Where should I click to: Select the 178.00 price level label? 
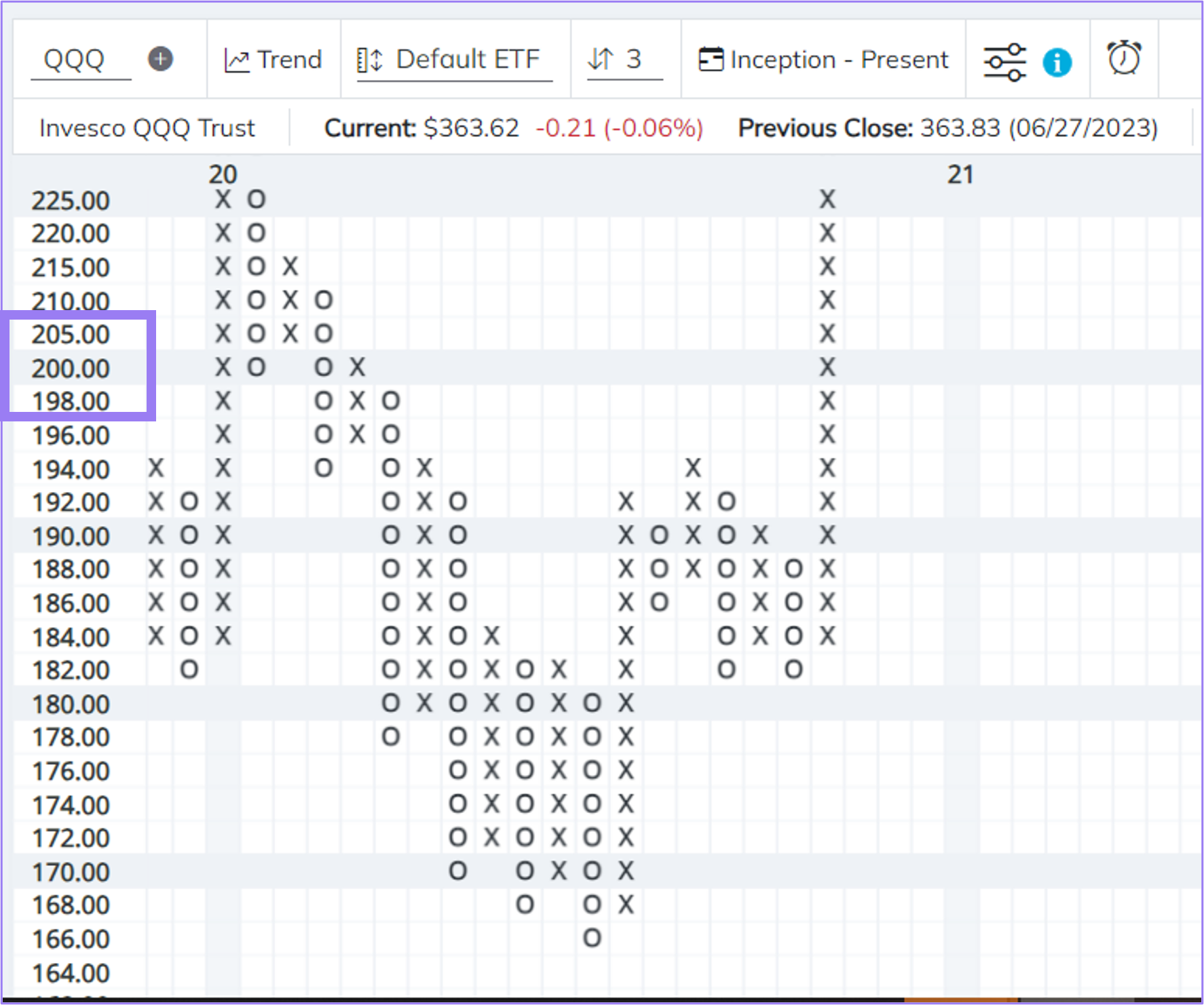click(71, 738)
